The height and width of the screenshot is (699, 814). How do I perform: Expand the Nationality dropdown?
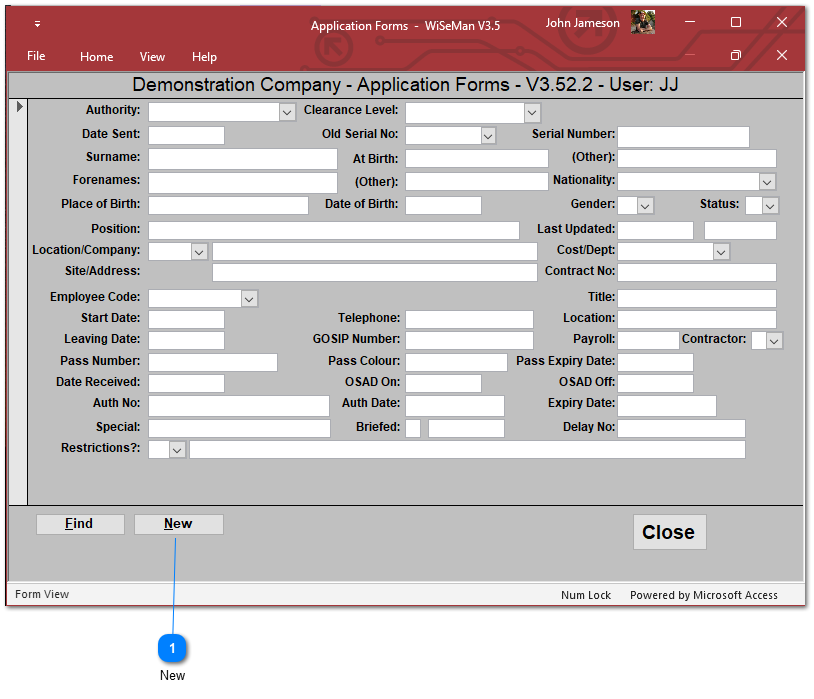point(767,182)
